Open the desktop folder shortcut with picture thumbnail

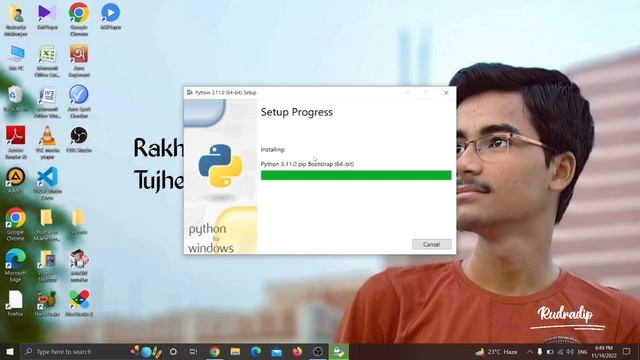(x=47, y=265)
